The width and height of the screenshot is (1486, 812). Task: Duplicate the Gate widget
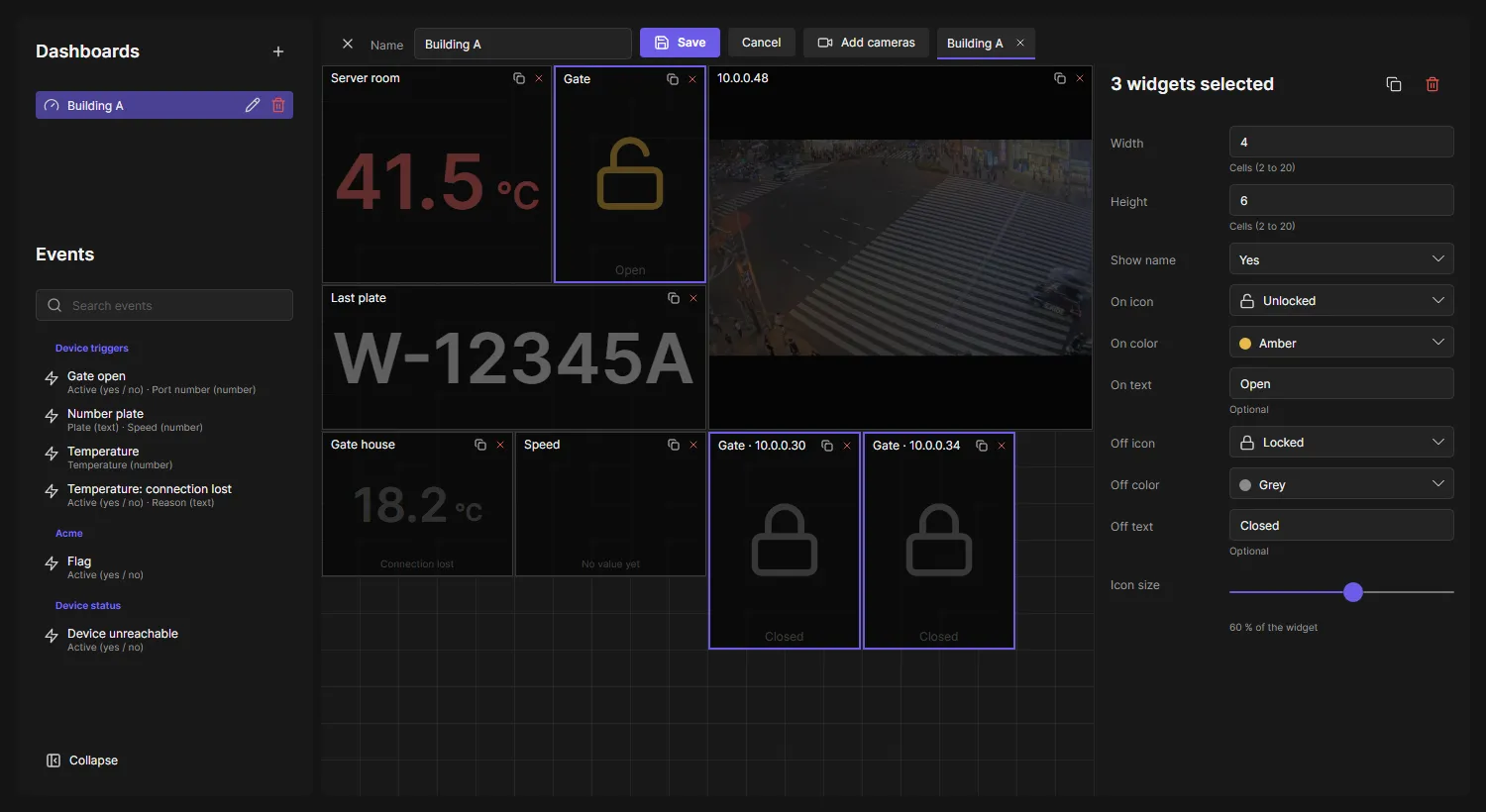click(x=673, y=79)
